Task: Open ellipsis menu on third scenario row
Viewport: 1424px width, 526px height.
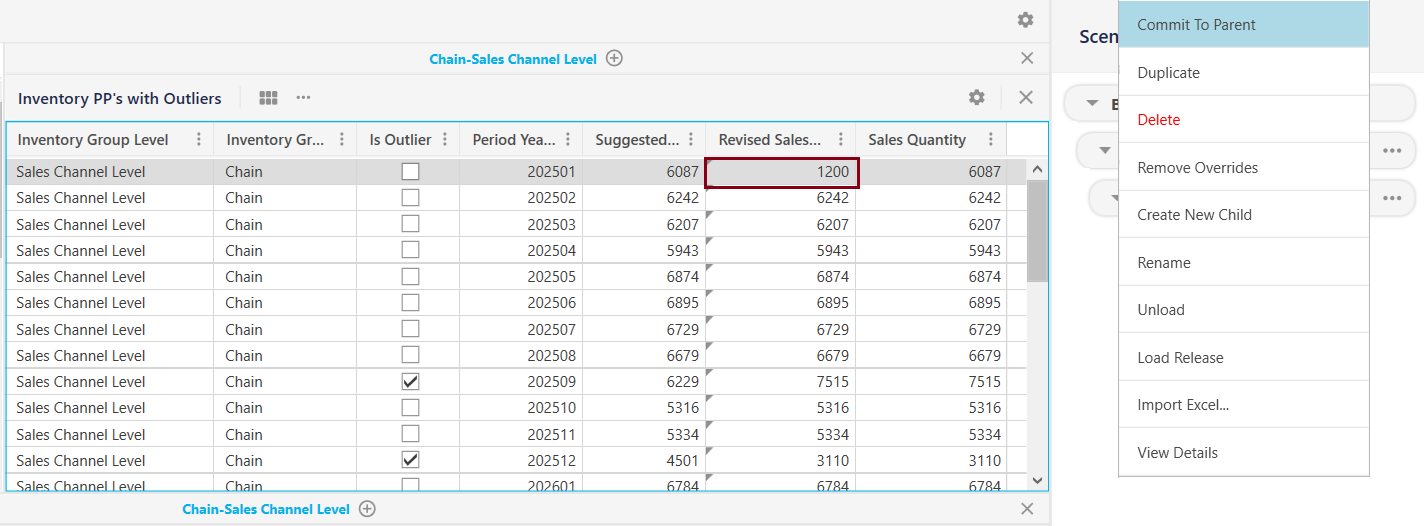Action: tap(1392, 198)
